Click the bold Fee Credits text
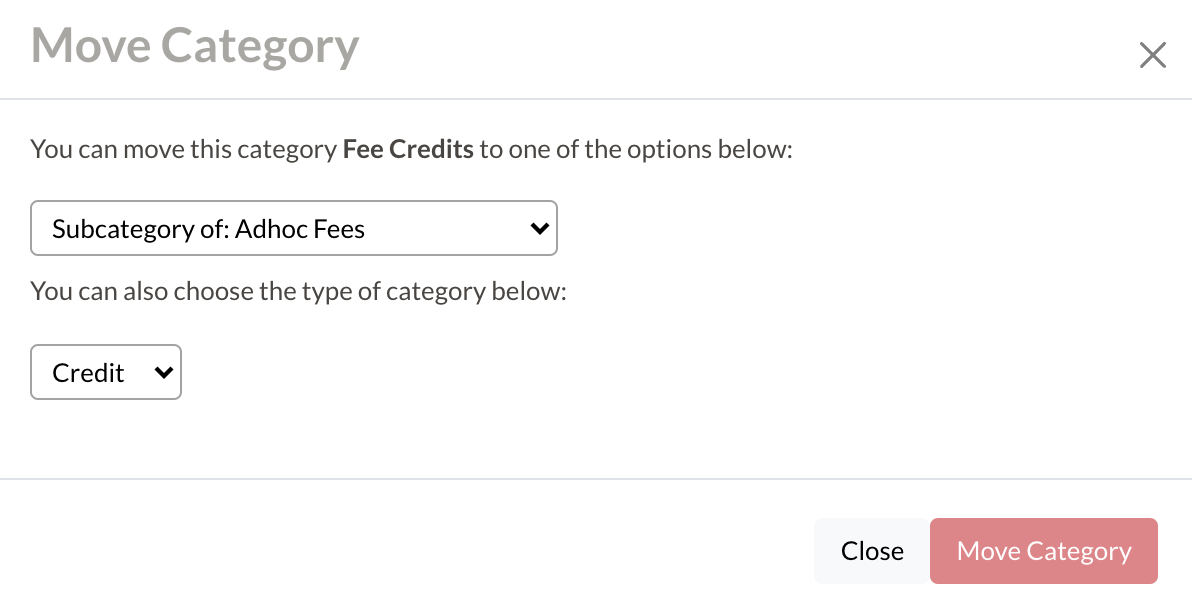The width and height of the screenshot is (1192, 614). point(407,148)
